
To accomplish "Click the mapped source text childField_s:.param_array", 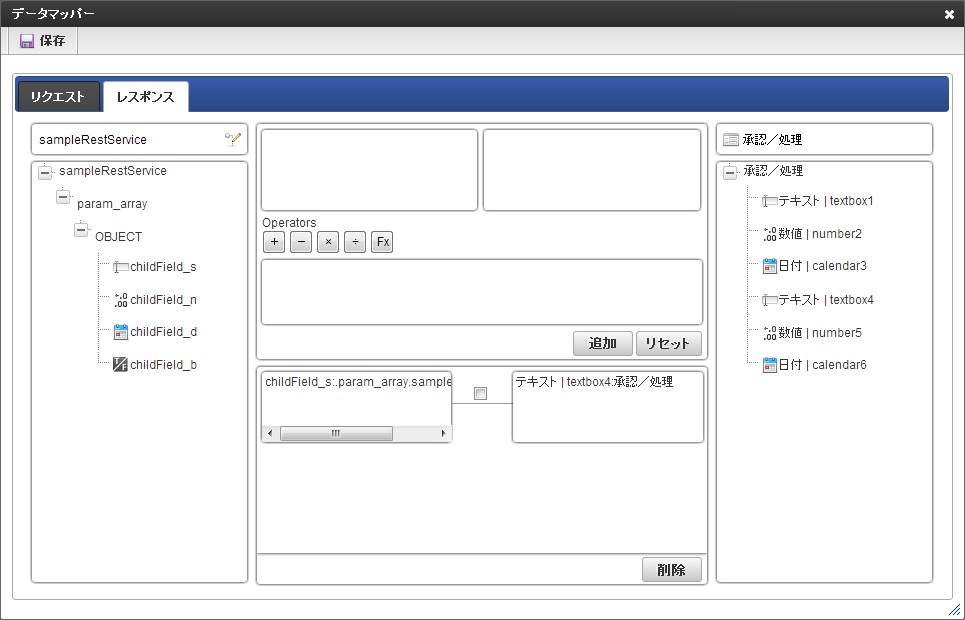I will 358,382.
